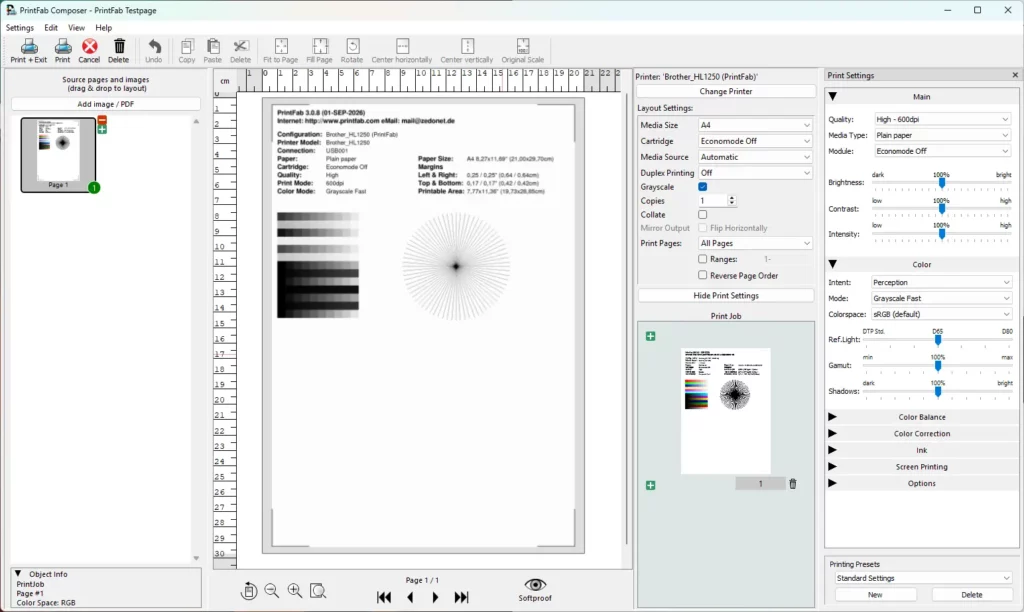Click the Copy toolbar icon
The image size is (1024, 612).
tap(187, 46)
